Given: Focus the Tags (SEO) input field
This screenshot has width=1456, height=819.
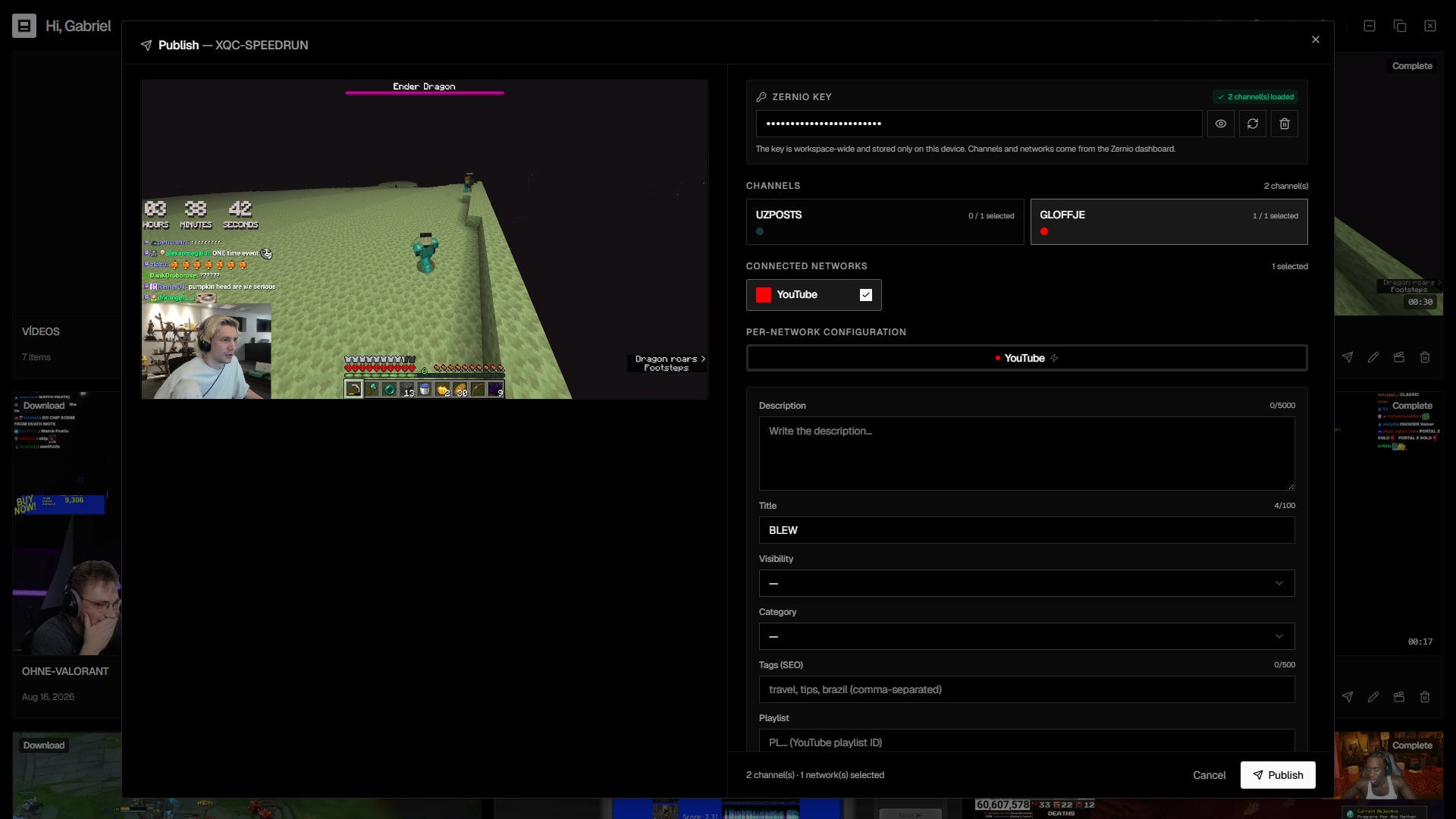Looking at the screenshot, I should coord(1027,689).
